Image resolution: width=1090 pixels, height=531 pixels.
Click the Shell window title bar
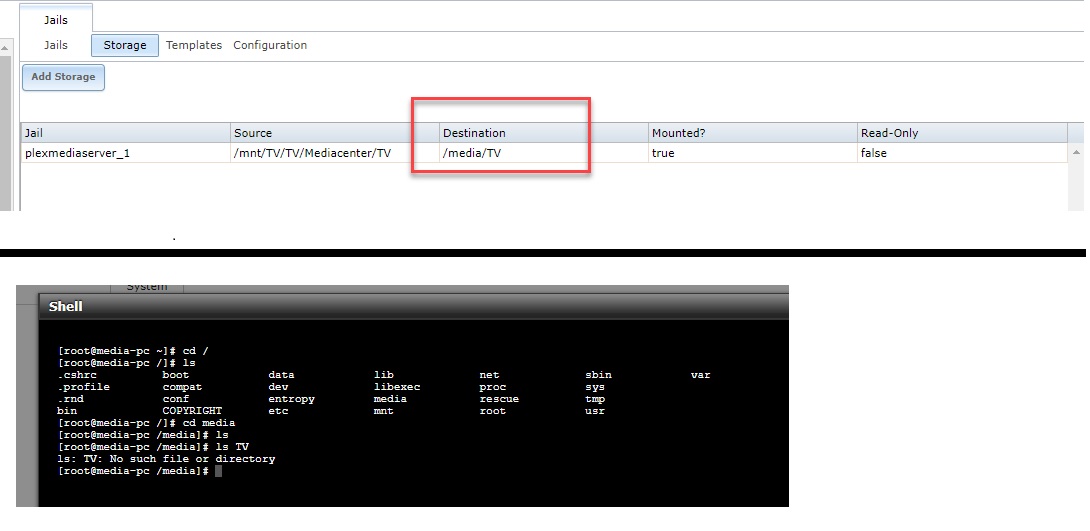tap(414, 307)
